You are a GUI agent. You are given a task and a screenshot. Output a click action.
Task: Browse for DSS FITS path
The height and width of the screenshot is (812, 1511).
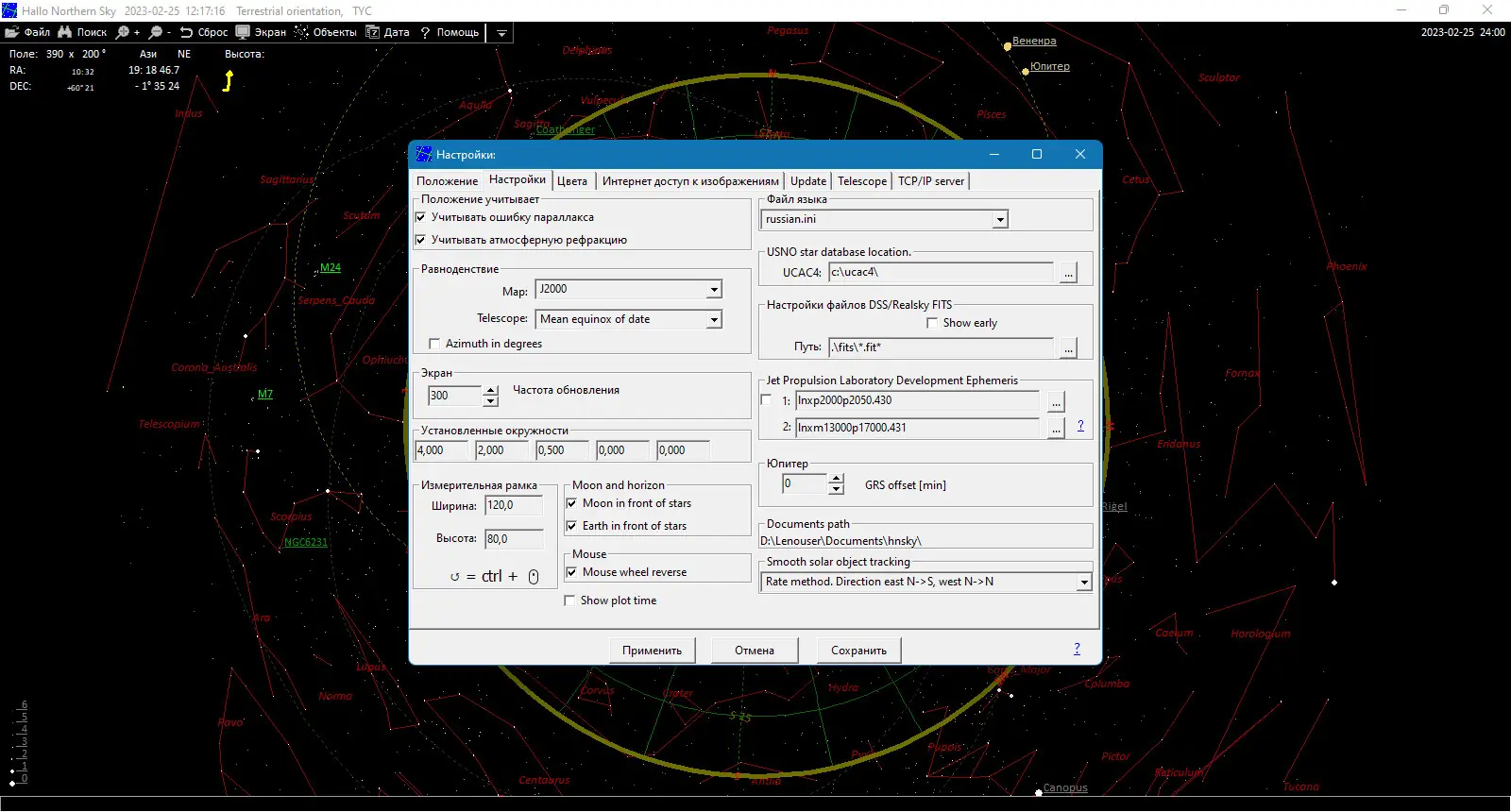pos(1068,348)
